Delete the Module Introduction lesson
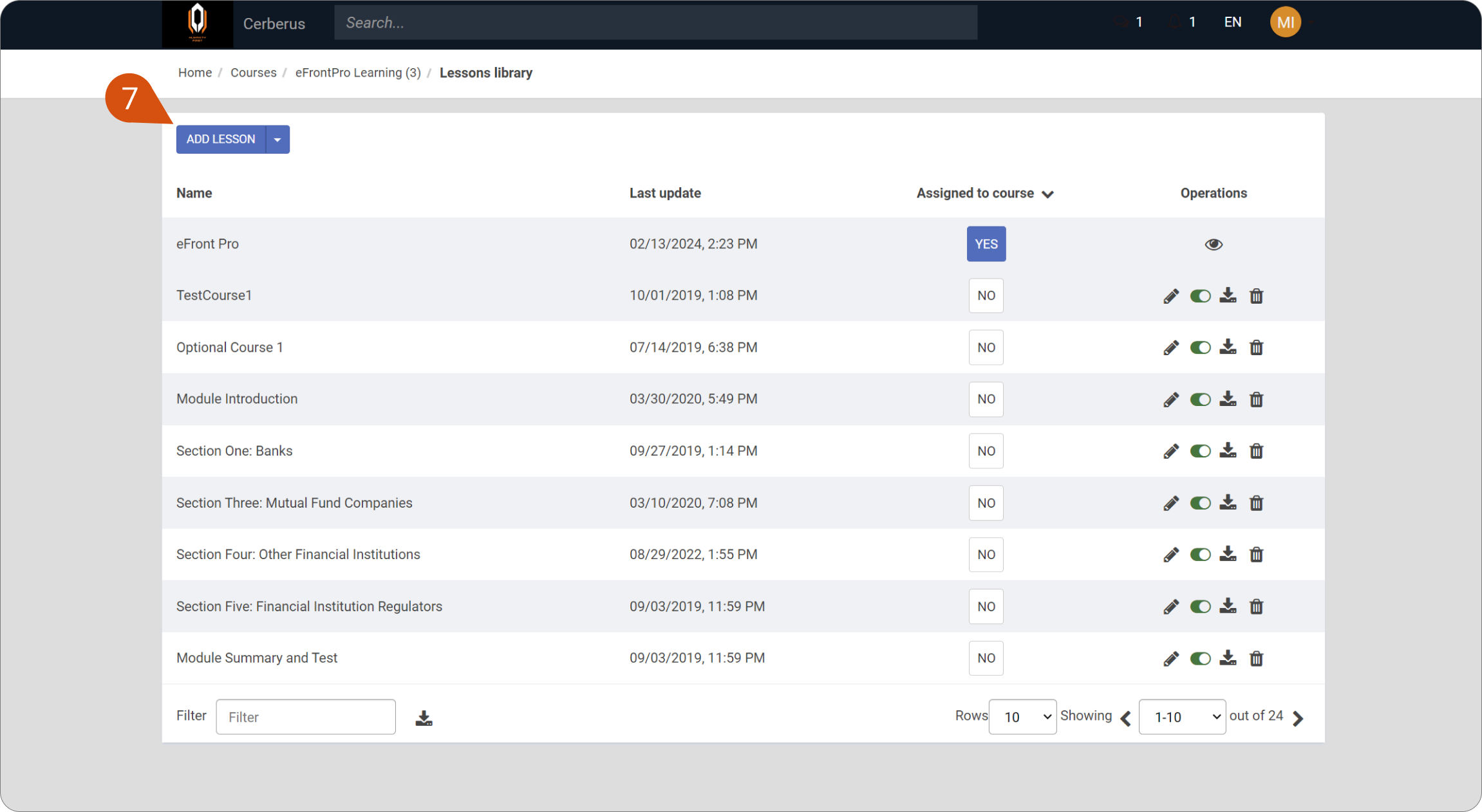 coord(1256,400)
